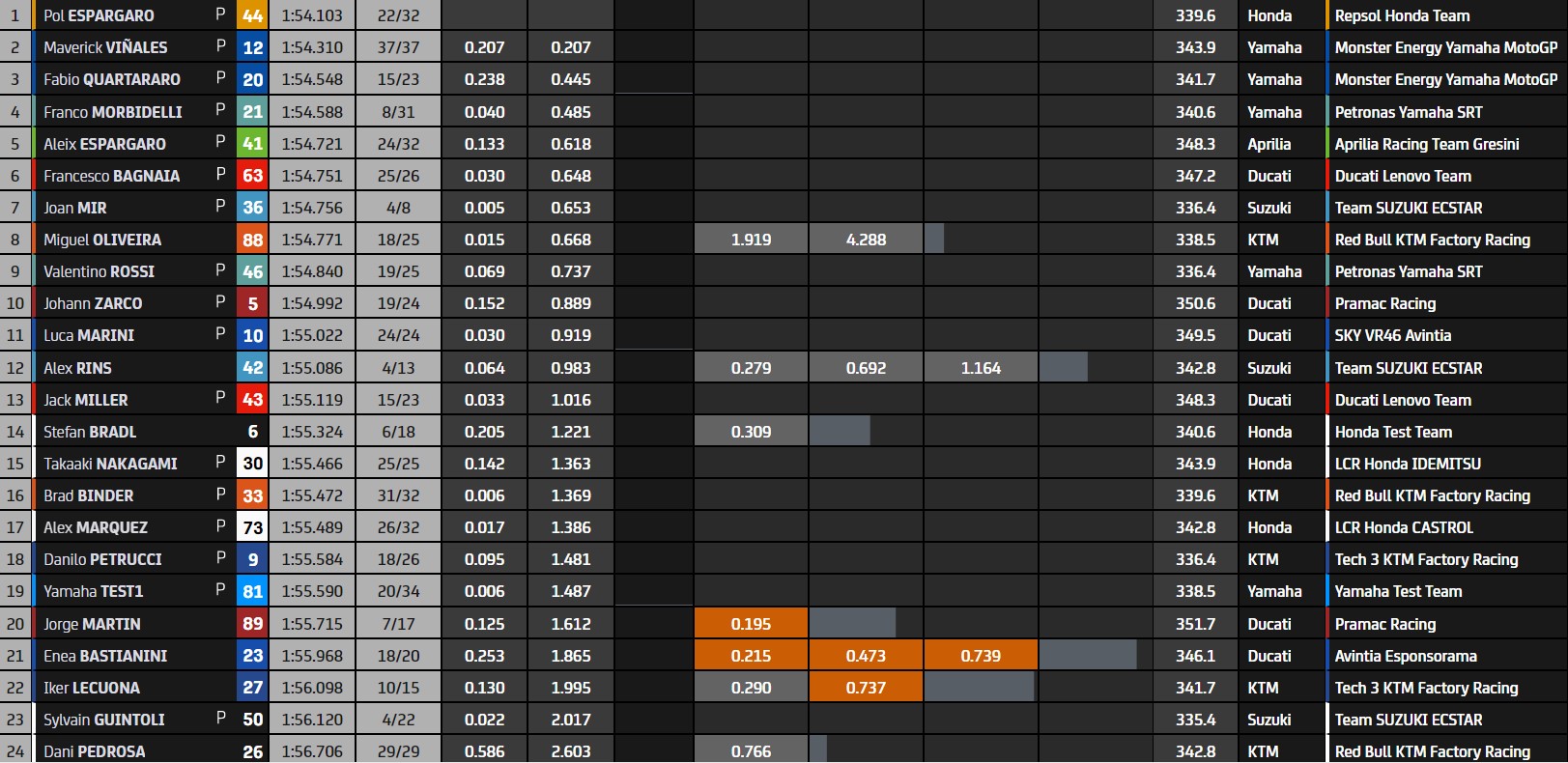
Task: Click rider name Maverick VIÑALES
Action: [105, 47]
